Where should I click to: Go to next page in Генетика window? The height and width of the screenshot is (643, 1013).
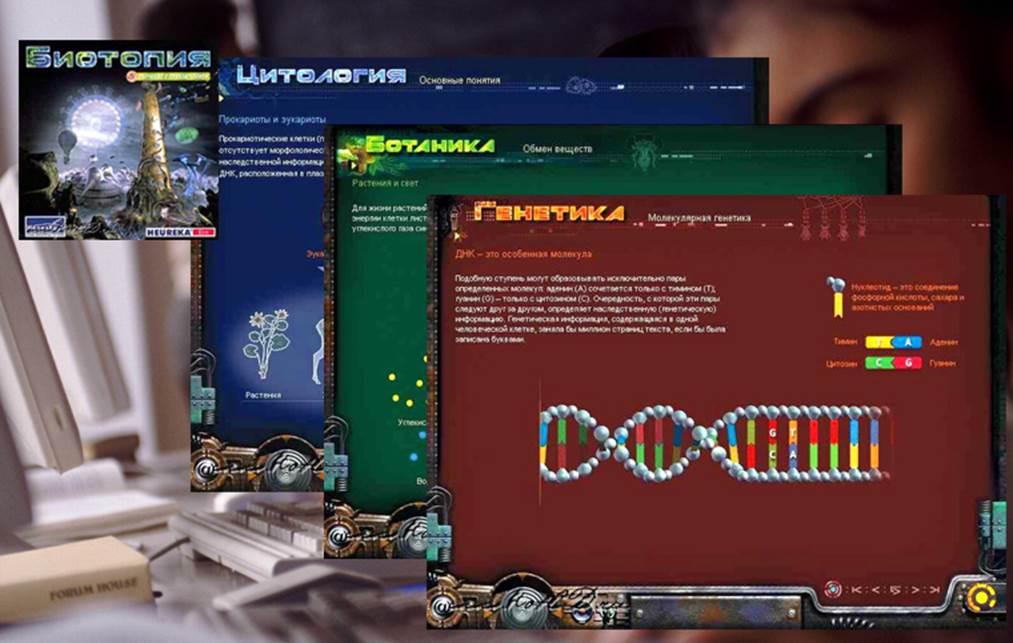pos(915,589)
